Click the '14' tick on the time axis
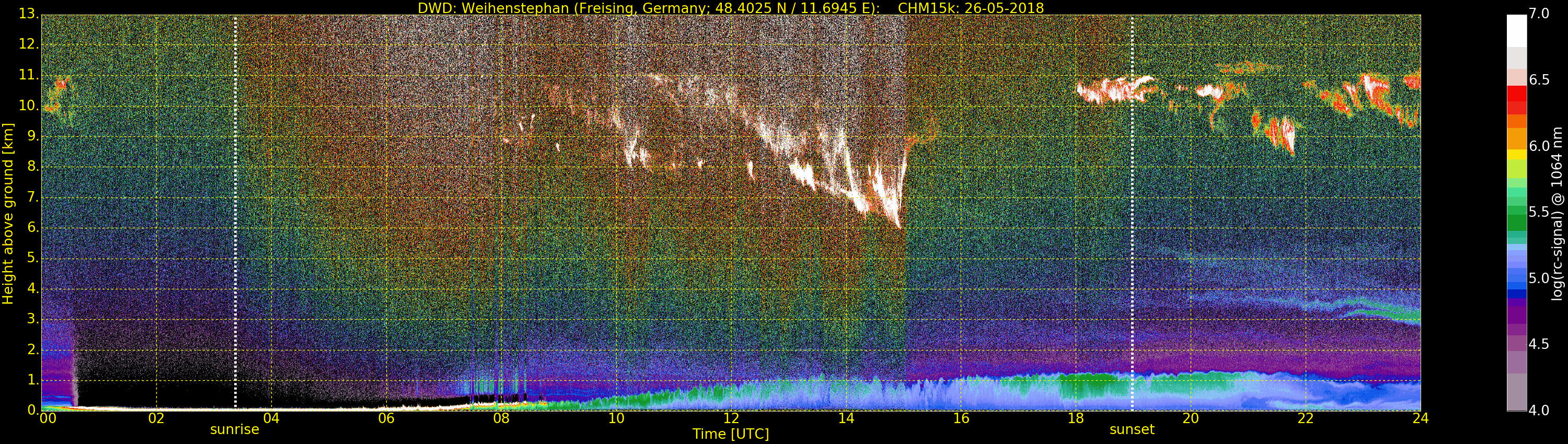This screenshot has width=1568, height=444. click(846, 418)
